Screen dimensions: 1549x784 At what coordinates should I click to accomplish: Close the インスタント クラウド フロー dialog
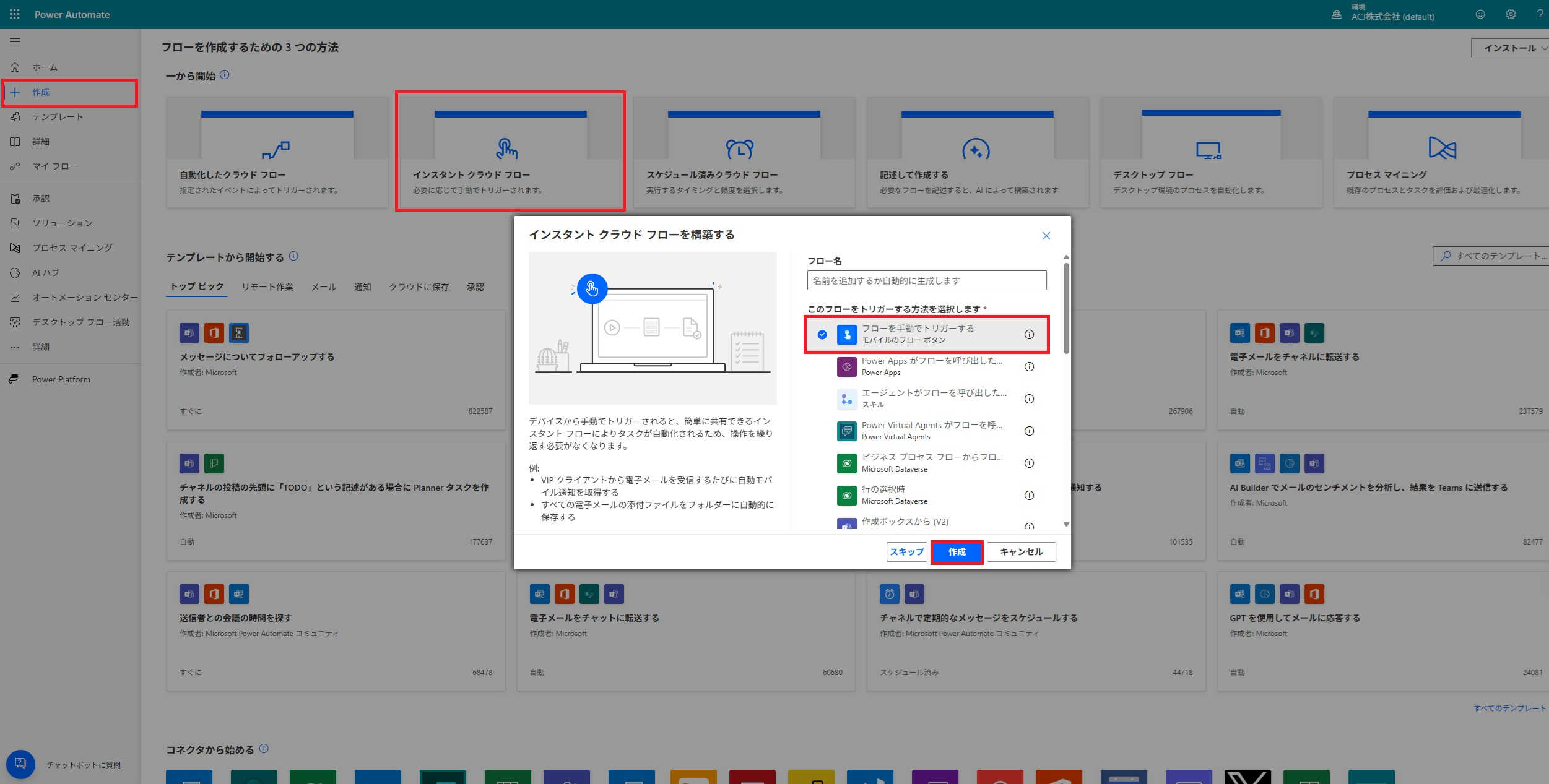tap(1046, 236)
